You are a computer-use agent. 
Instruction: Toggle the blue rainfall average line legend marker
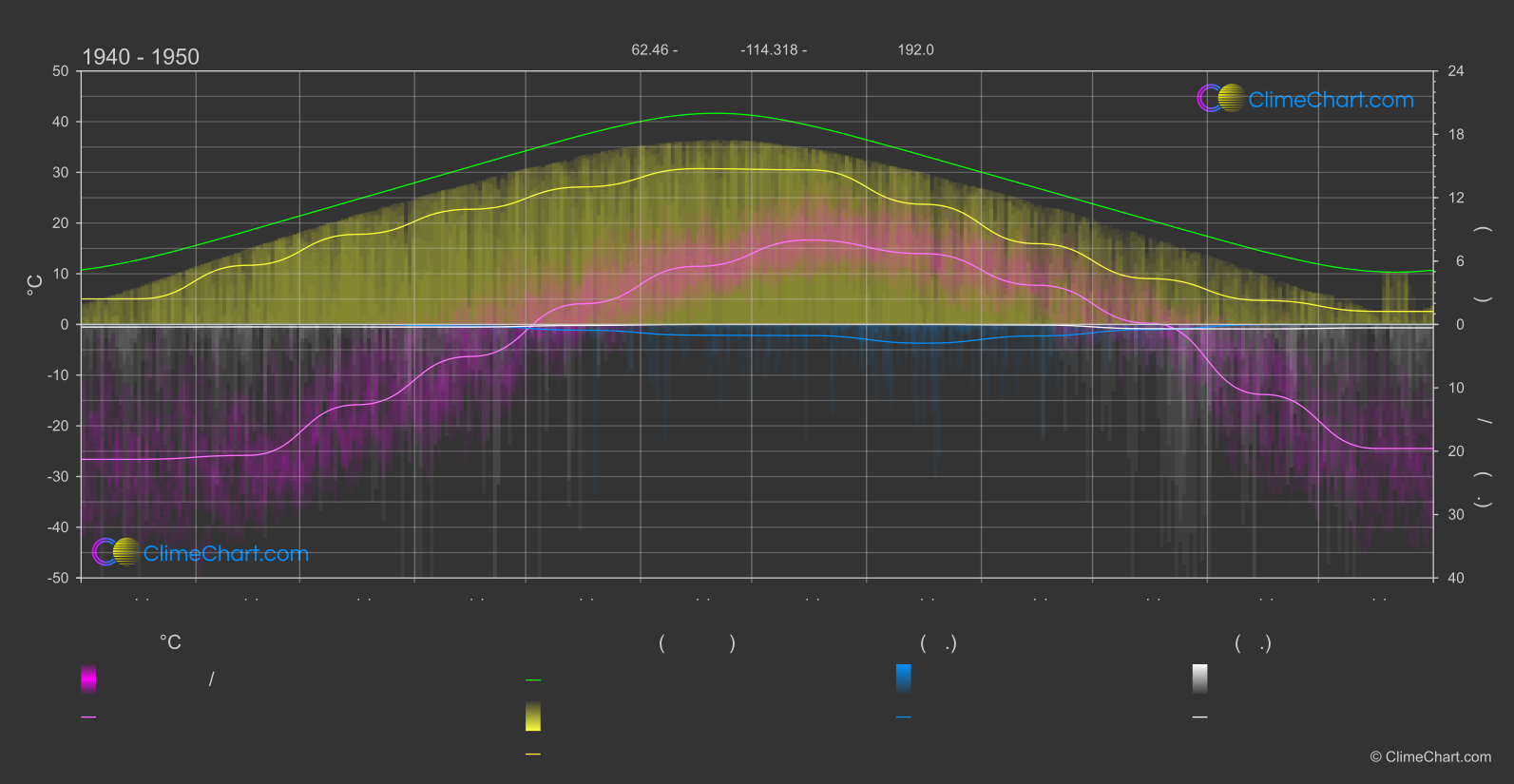[x=904, y=717]
